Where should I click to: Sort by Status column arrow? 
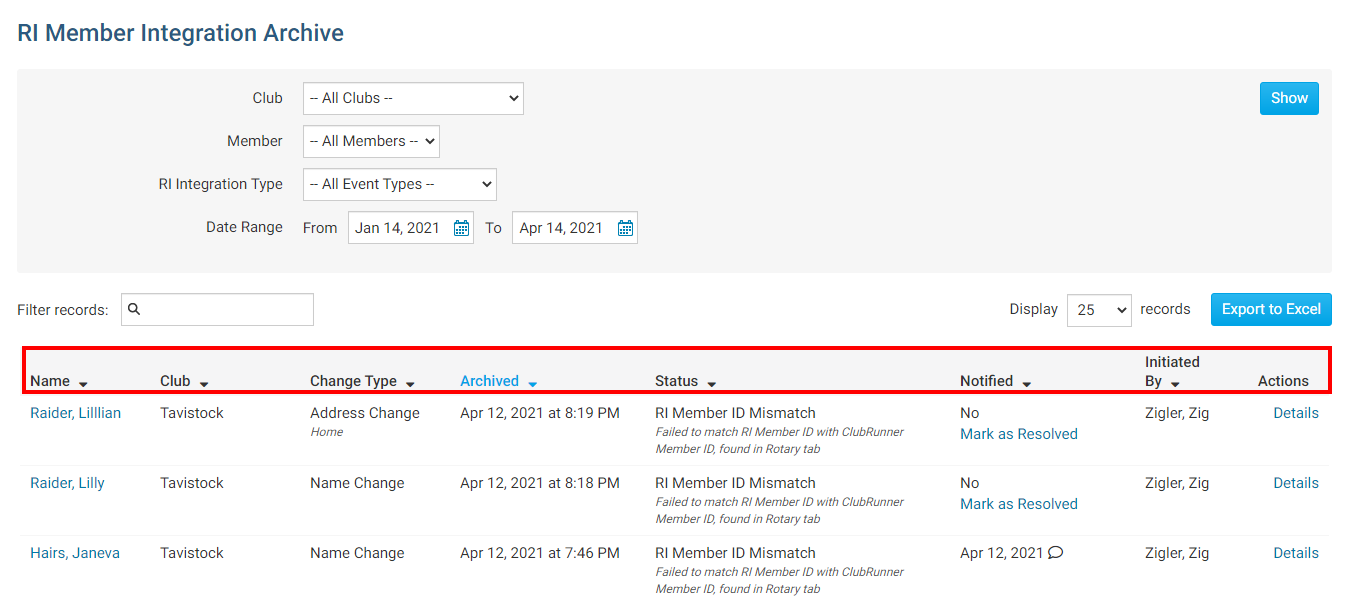(x=712, y=384)
